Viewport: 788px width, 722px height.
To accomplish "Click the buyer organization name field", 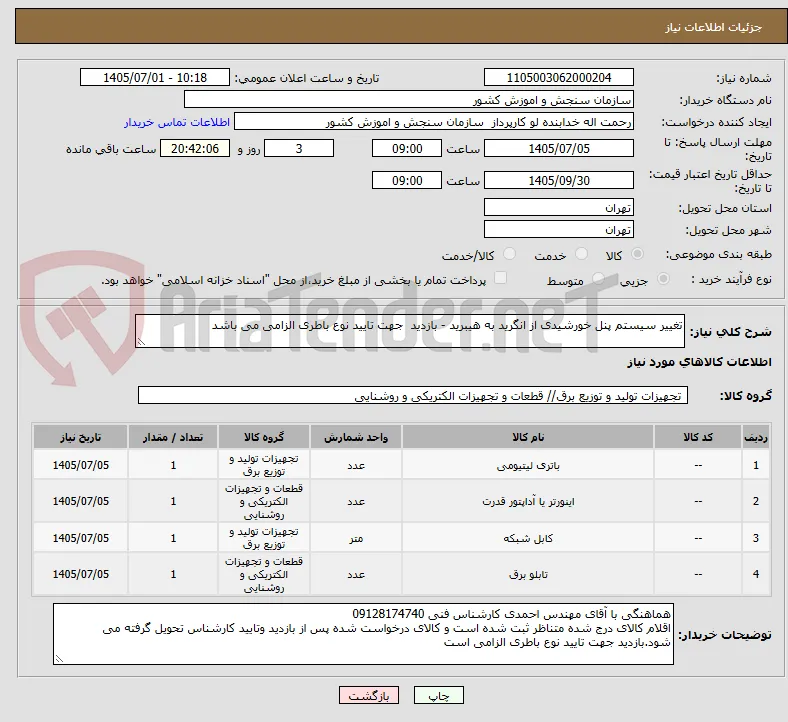I will tap(409, 99).
